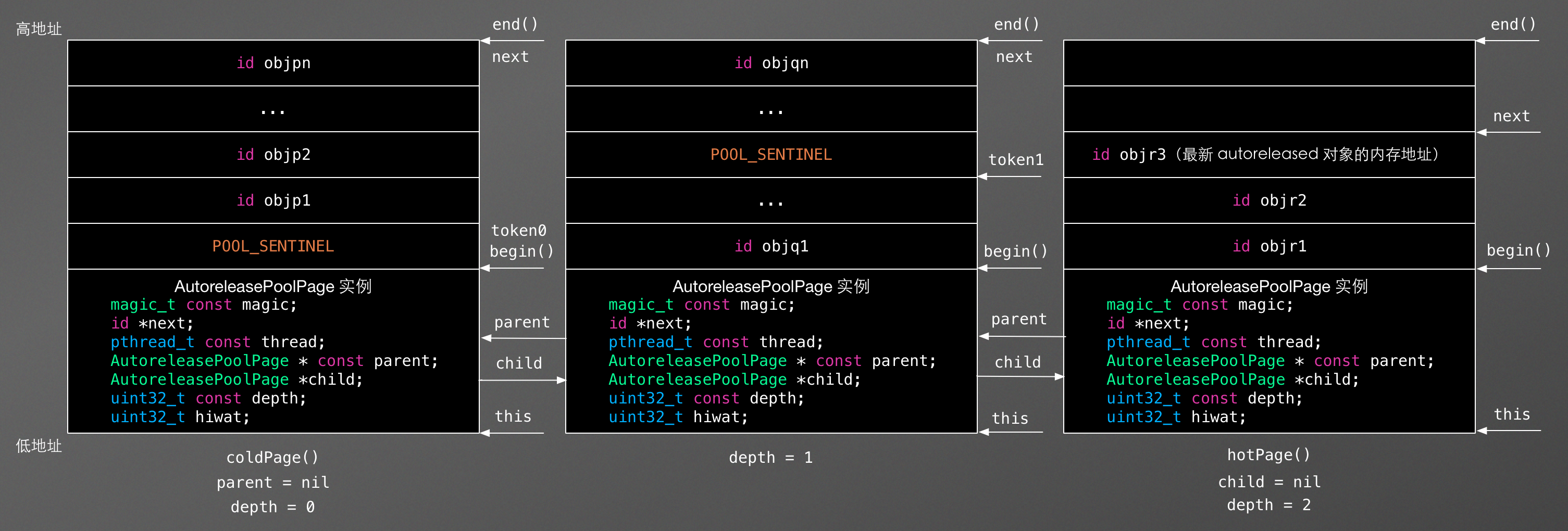Click the begin() label on the hotPage column
Viewport: 1568px width, 531px height.
1518,250
